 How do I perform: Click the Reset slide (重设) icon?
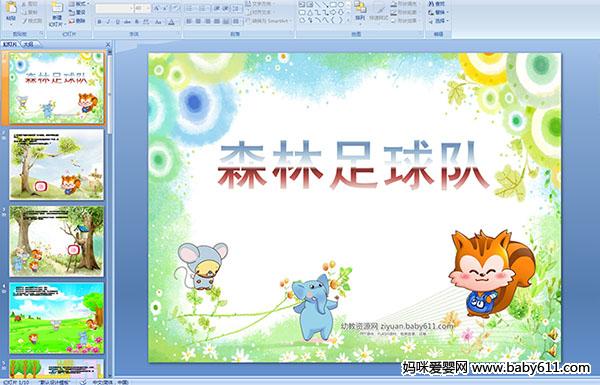pyautogui.click(x=77, y=13)
